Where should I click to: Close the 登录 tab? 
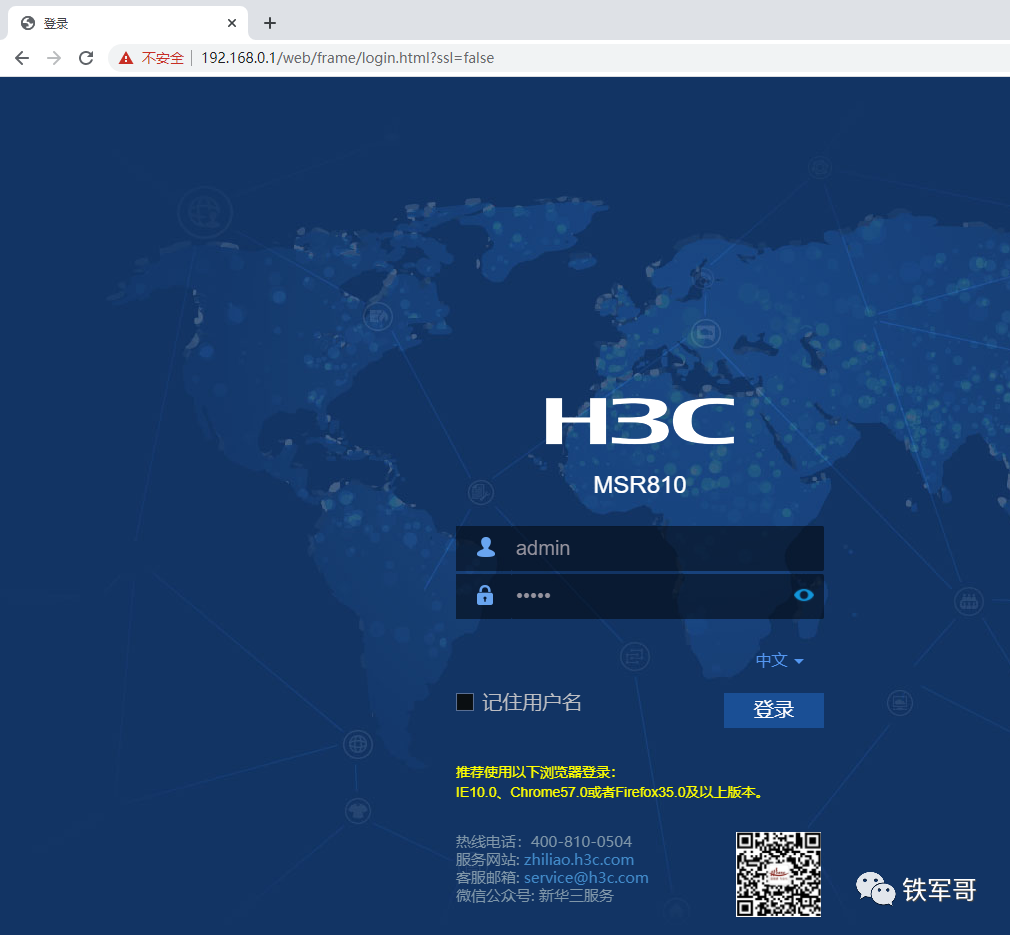tap(231, 23)
